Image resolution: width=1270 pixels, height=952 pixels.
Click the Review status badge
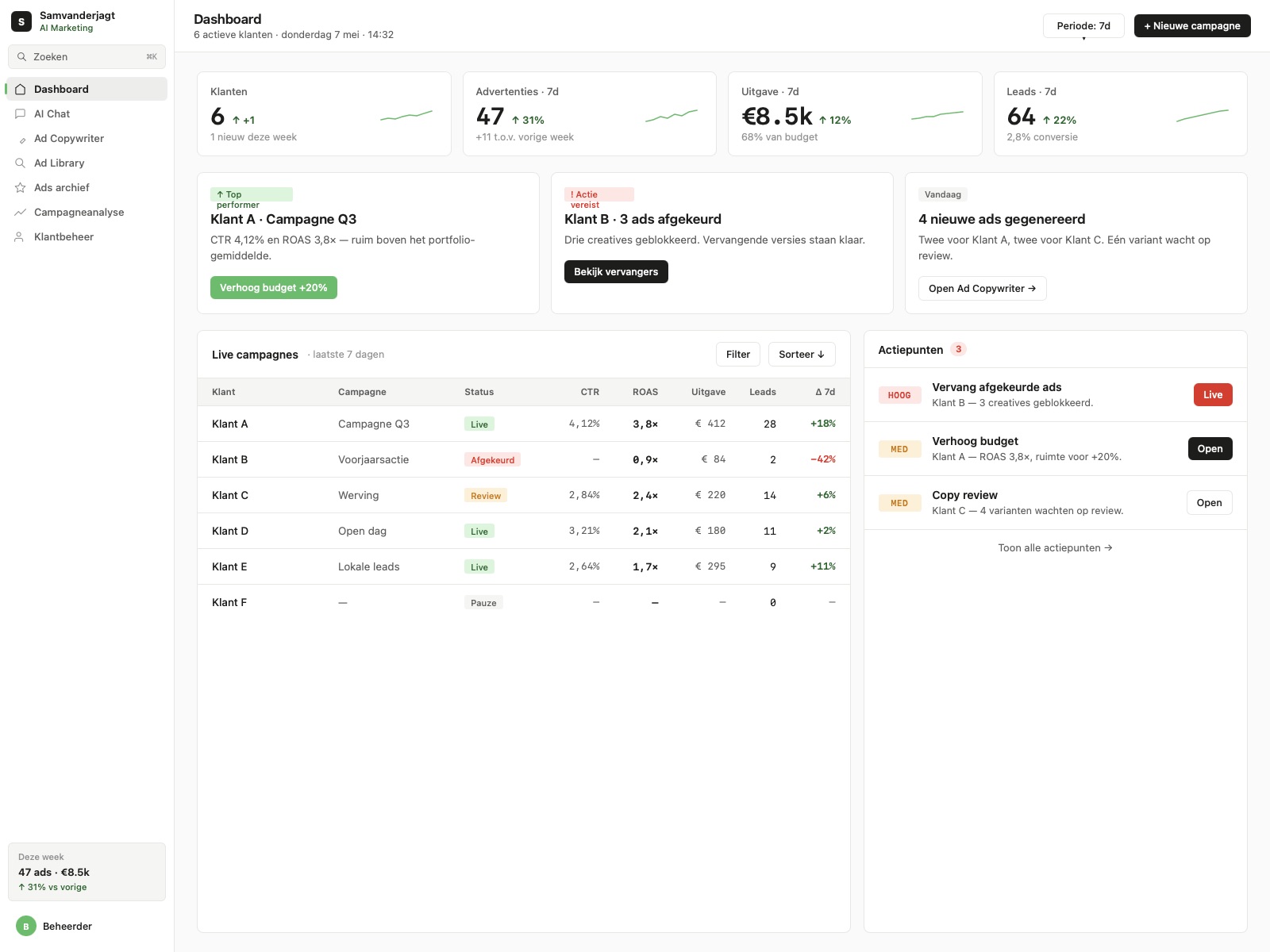click(x=486, y=495)
